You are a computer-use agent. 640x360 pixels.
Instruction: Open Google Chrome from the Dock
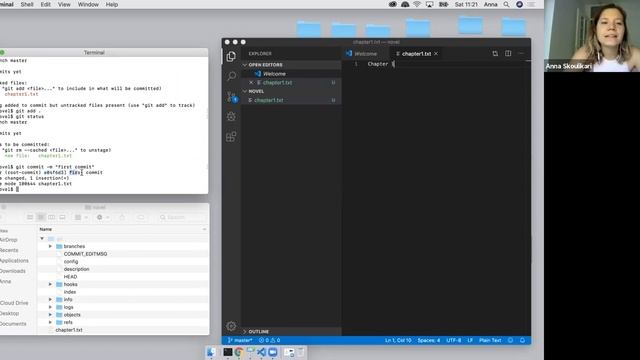[x=239, y=352]
